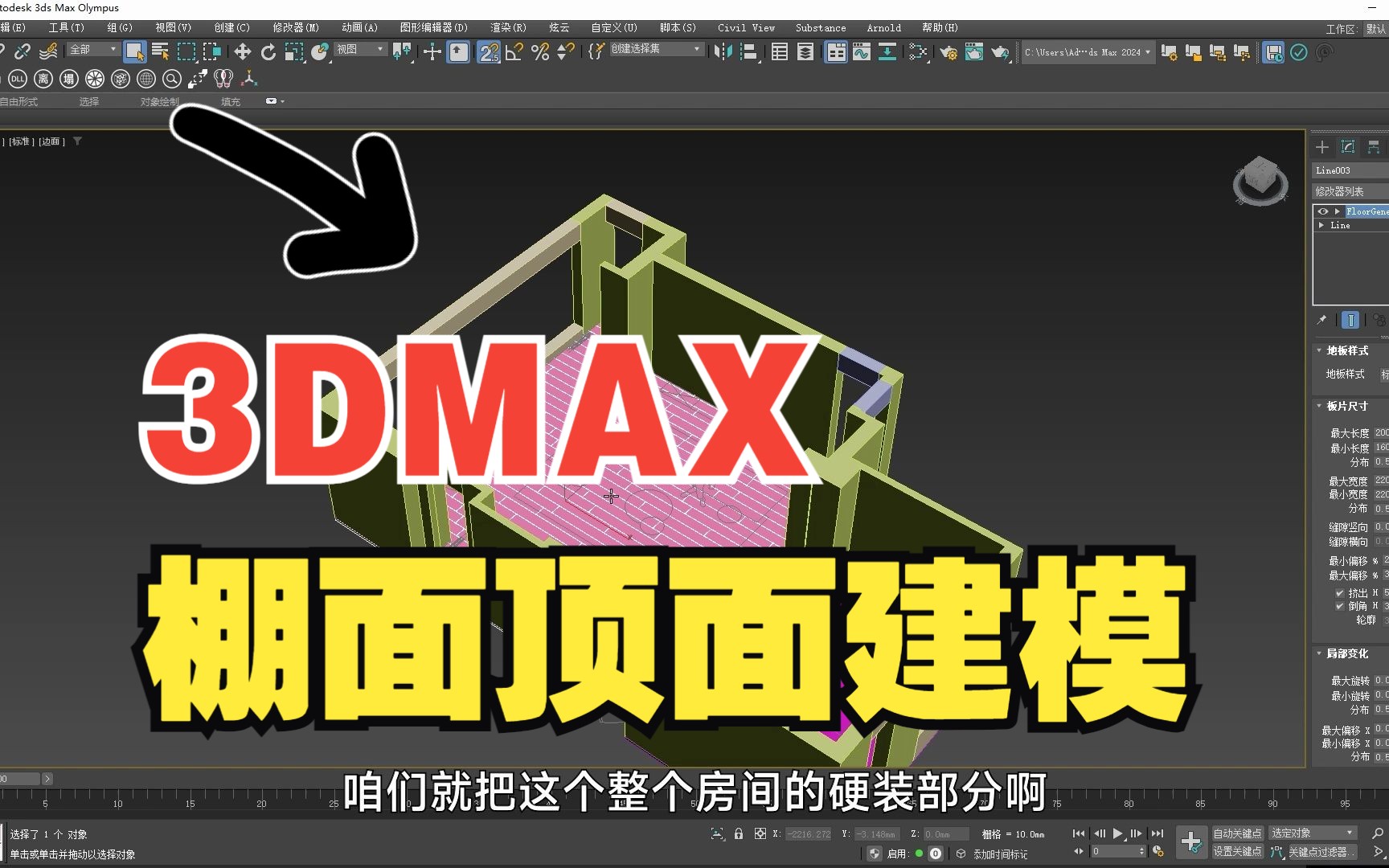
Task: Toggle FloorGenerator visibility eye in modifier stack
Action: pyautogui.click(x=1323, y=211)
